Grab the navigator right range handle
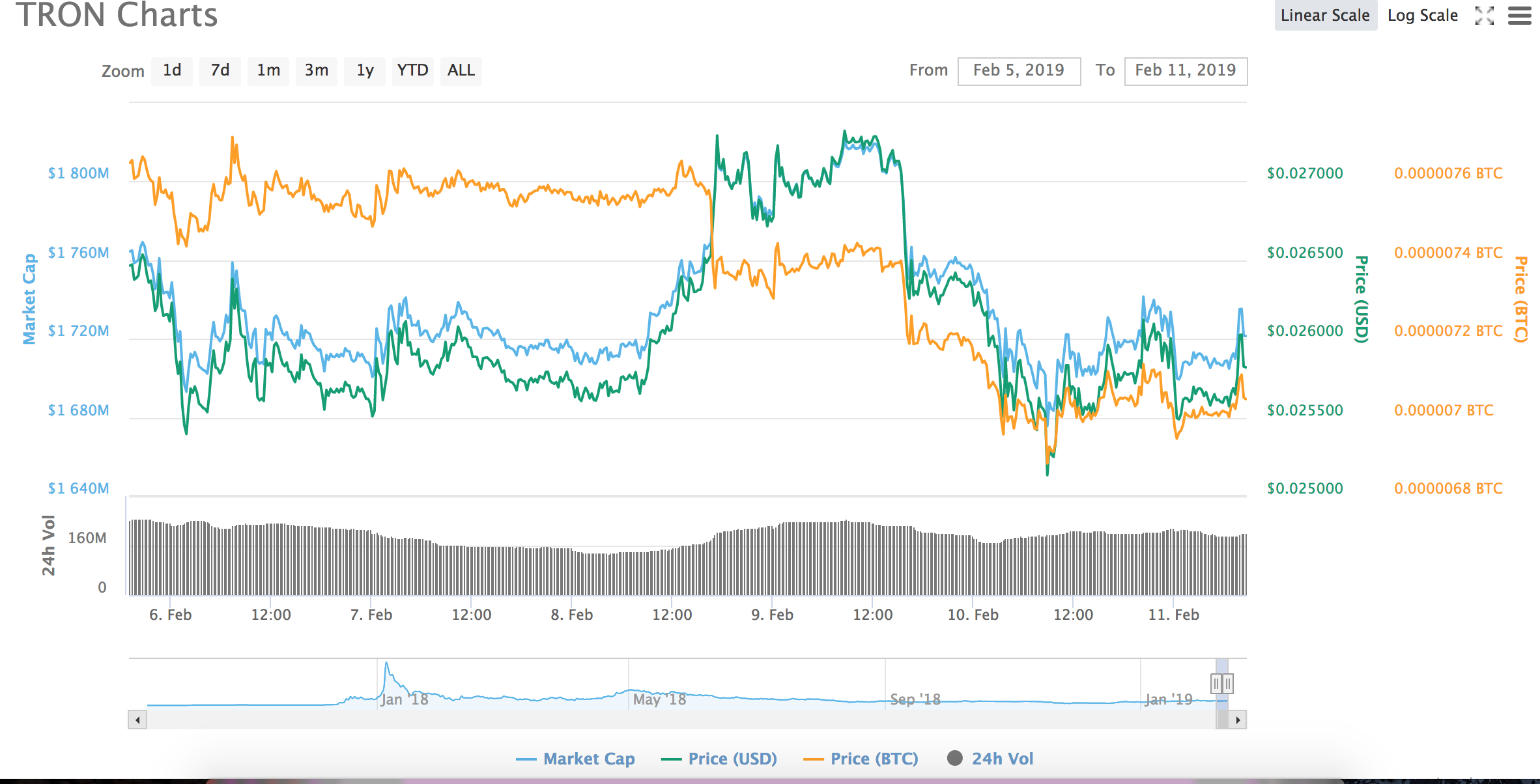 1228,684
